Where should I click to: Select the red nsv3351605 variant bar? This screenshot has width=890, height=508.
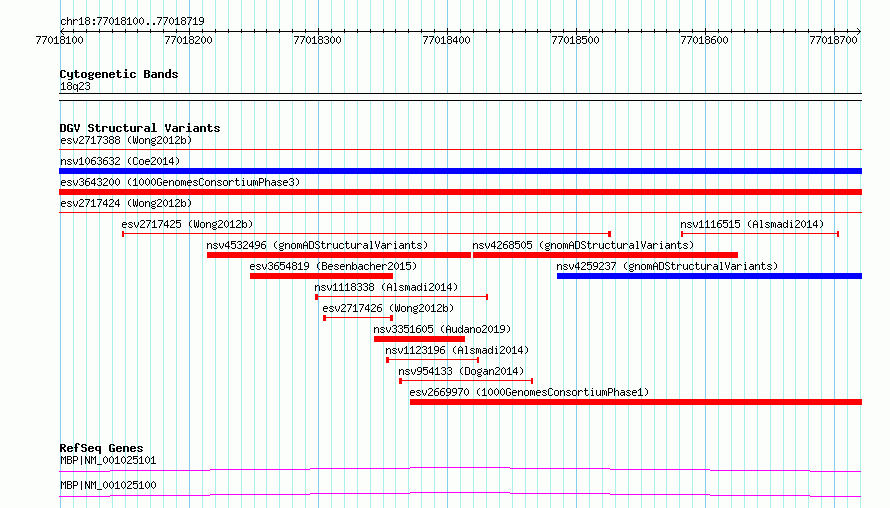point(419,339)
